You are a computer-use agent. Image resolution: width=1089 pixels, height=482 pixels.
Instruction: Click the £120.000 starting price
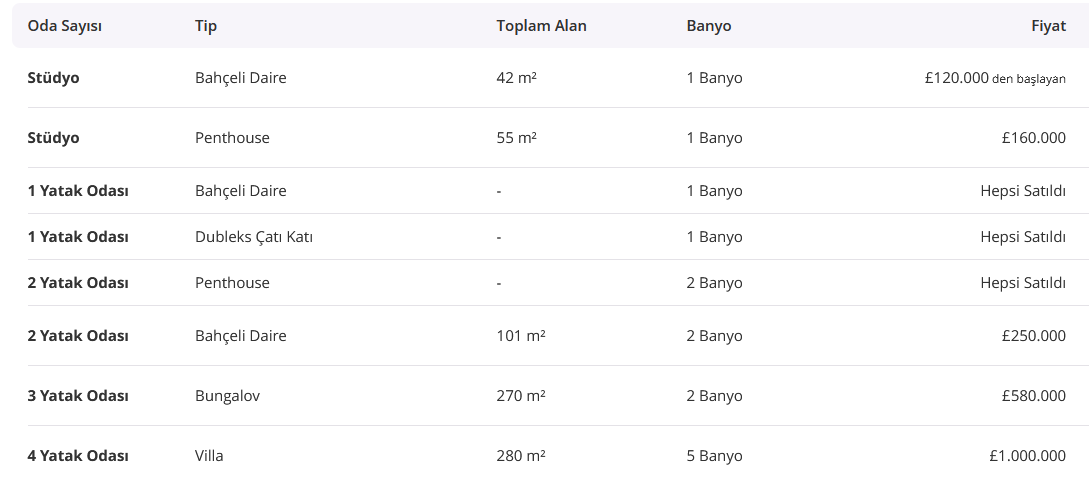click(x=957, y=78)
